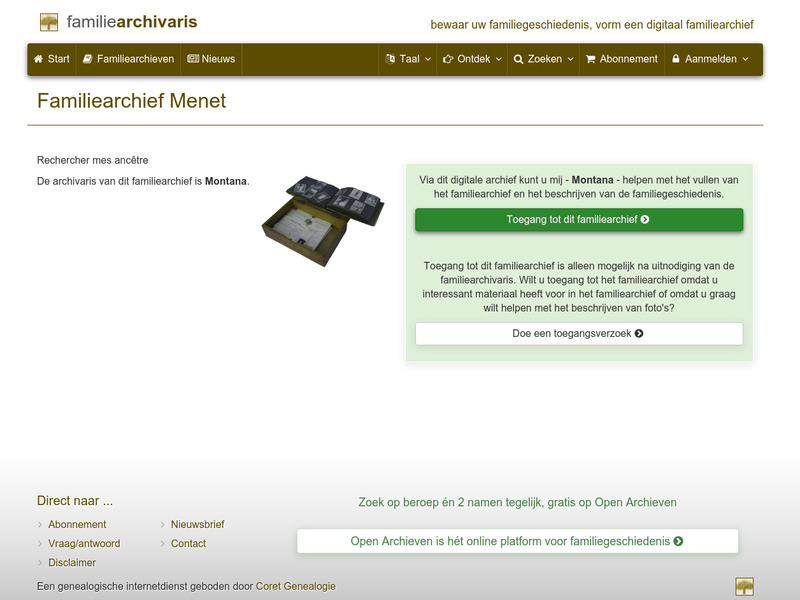Select the book icon next to Familiearchieven
Screen dimensions: 800x600
(x=88, y=59)
